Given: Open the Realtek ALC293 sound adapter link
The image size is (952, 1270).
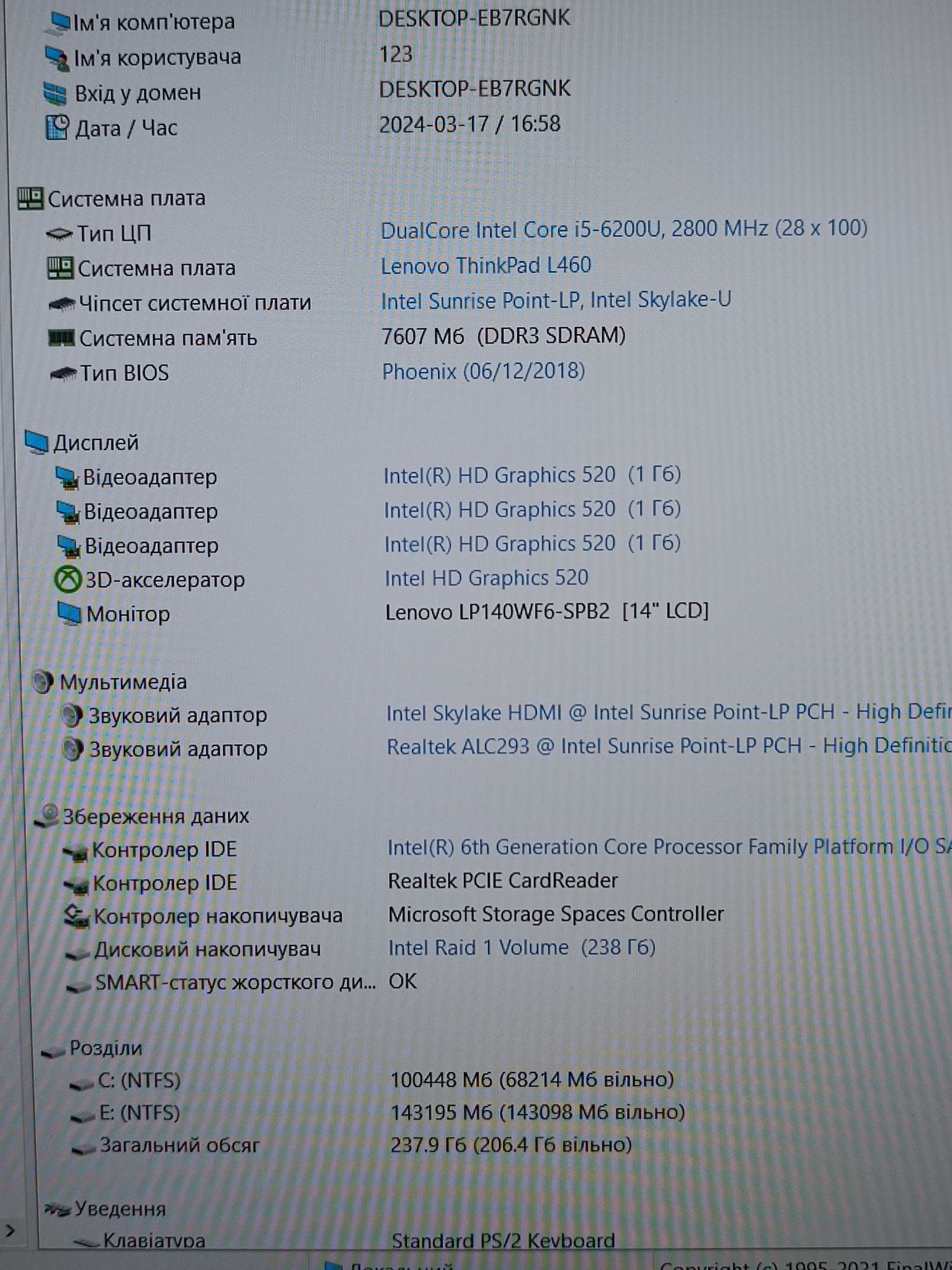Looking at the screenshot, I should pyautogui.click(x=669, y=747).
